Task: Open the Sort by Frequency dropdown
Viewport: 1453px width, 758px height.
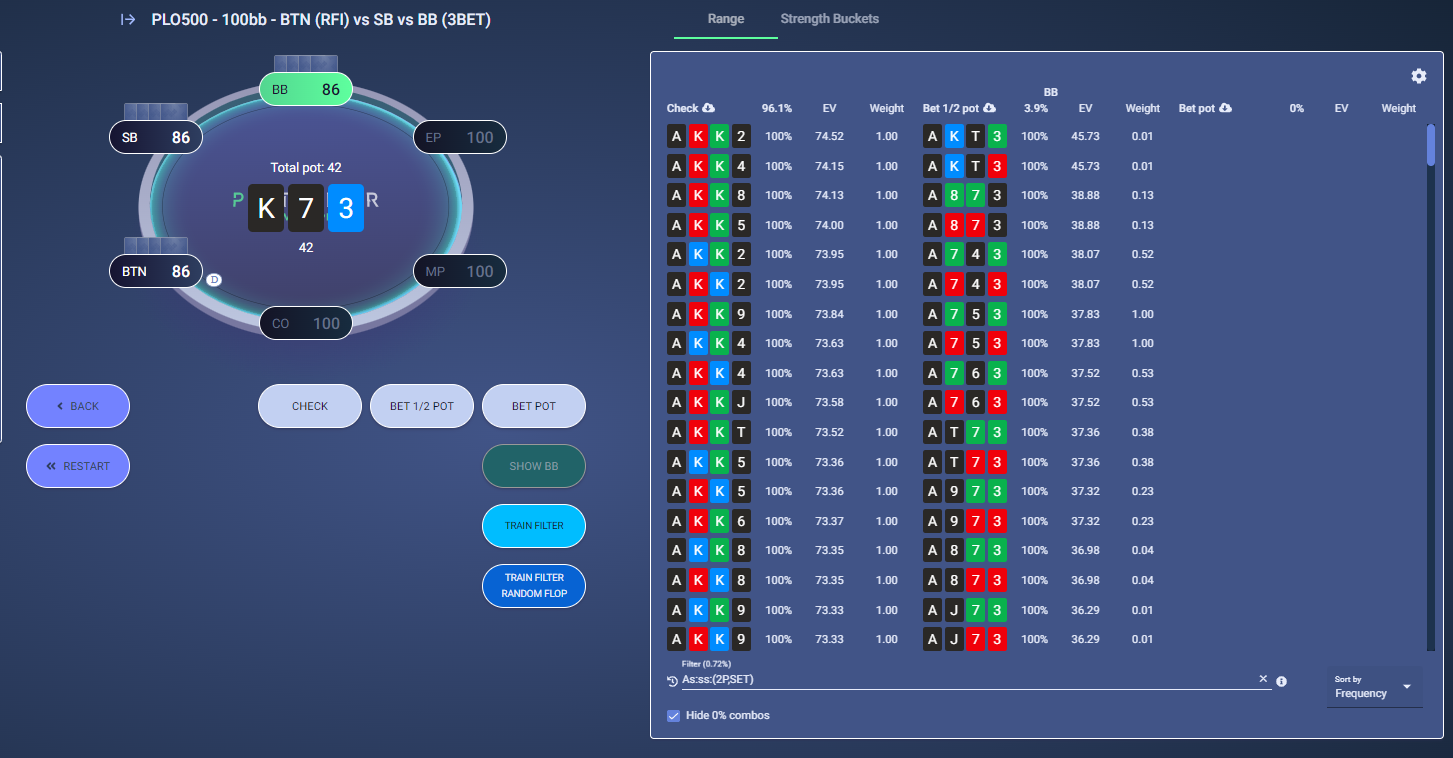Action: 1374,687
